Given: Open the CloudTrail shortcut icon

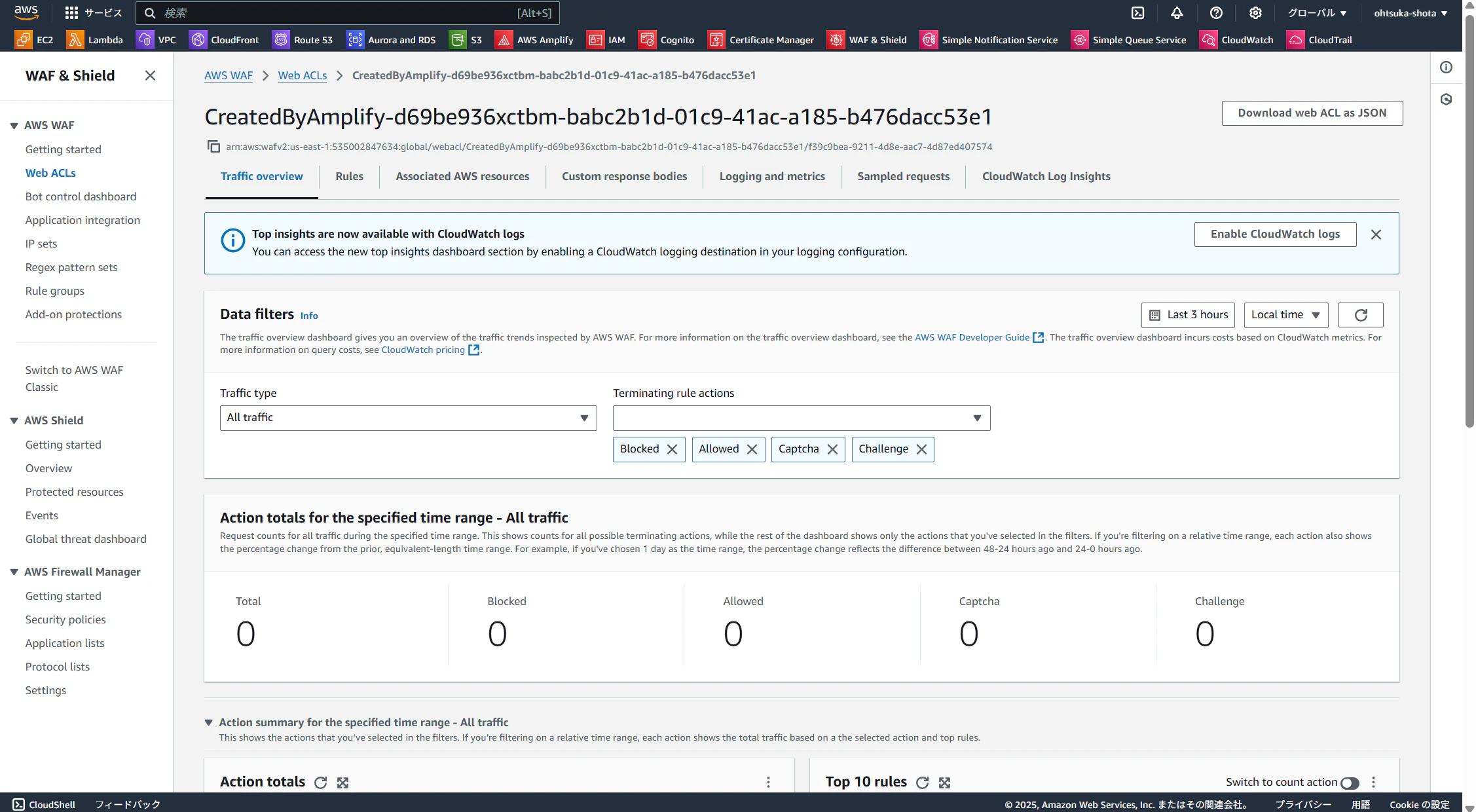Looking at the screenshot, I should pyautogui.click(x=1295, y=40).
